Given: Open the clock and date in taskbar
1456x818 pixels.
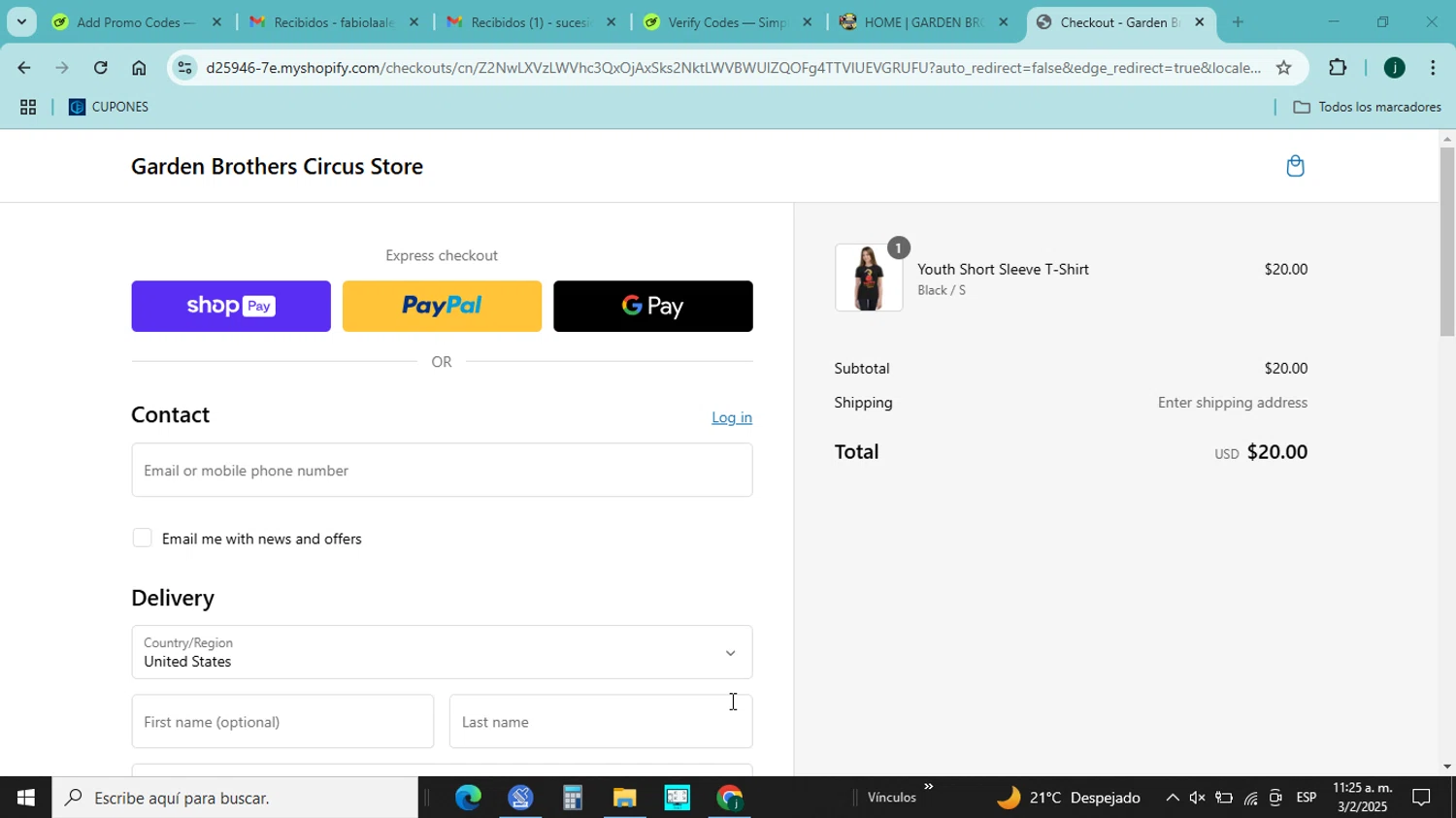Looking at the screenshot, I should [x=1363, y=798].
